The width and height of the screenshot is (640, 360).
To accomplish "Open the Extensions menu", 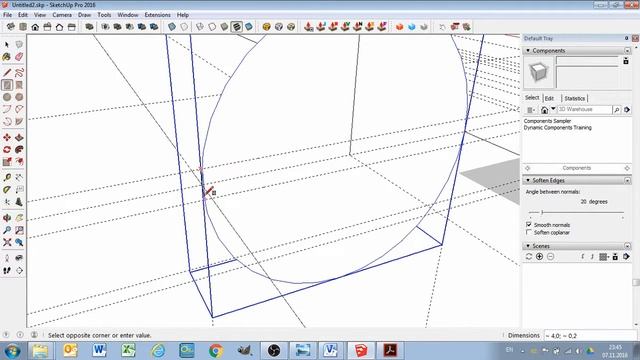I will [x=158, y=15].
